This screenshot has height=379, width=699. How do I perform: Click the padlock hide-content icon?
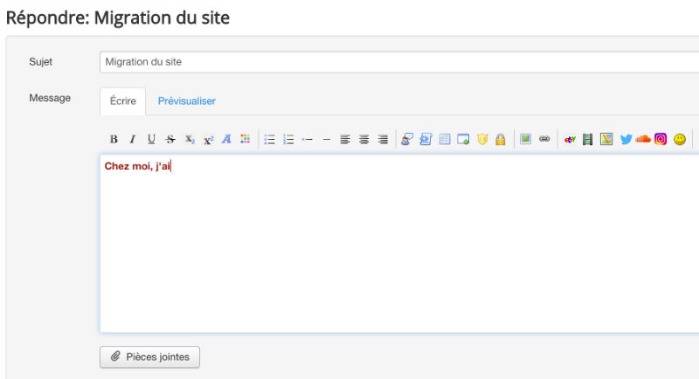pyautogui.click(x=500, y=139)
